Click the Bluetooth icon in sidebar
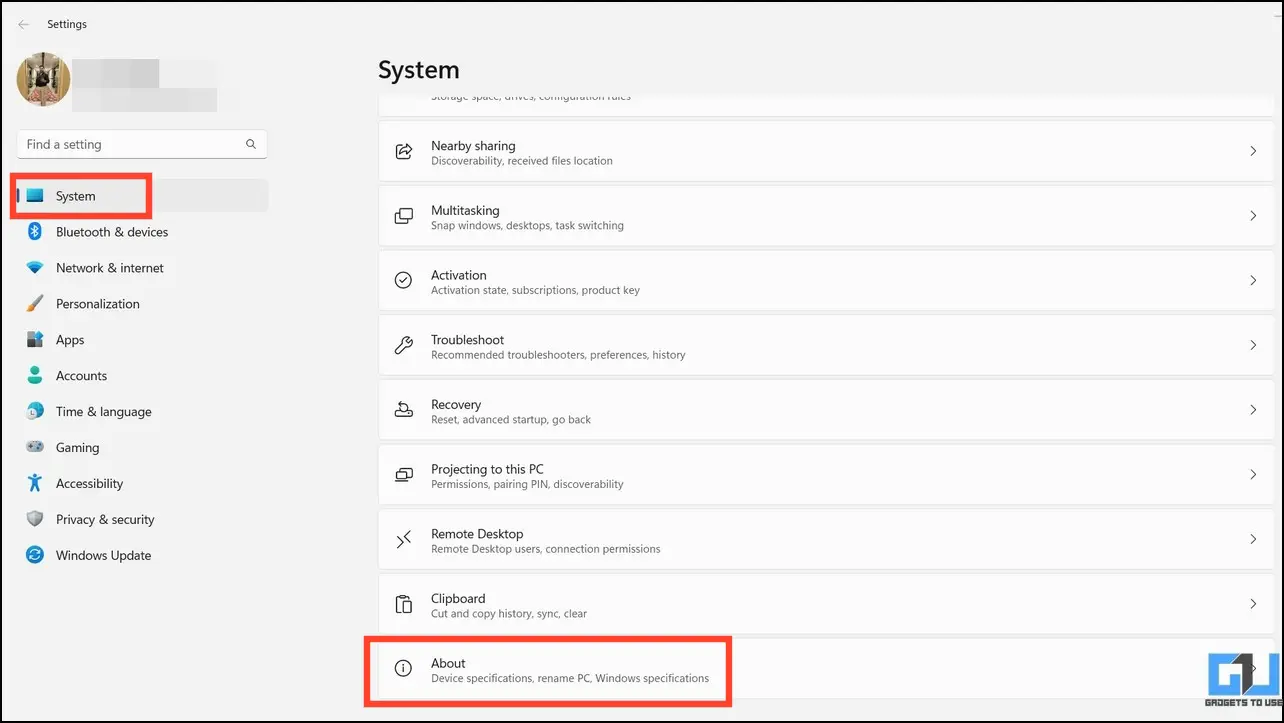The width and height of the screenshot is (1284, 723). pyautogui.click(x=35, y=232)
